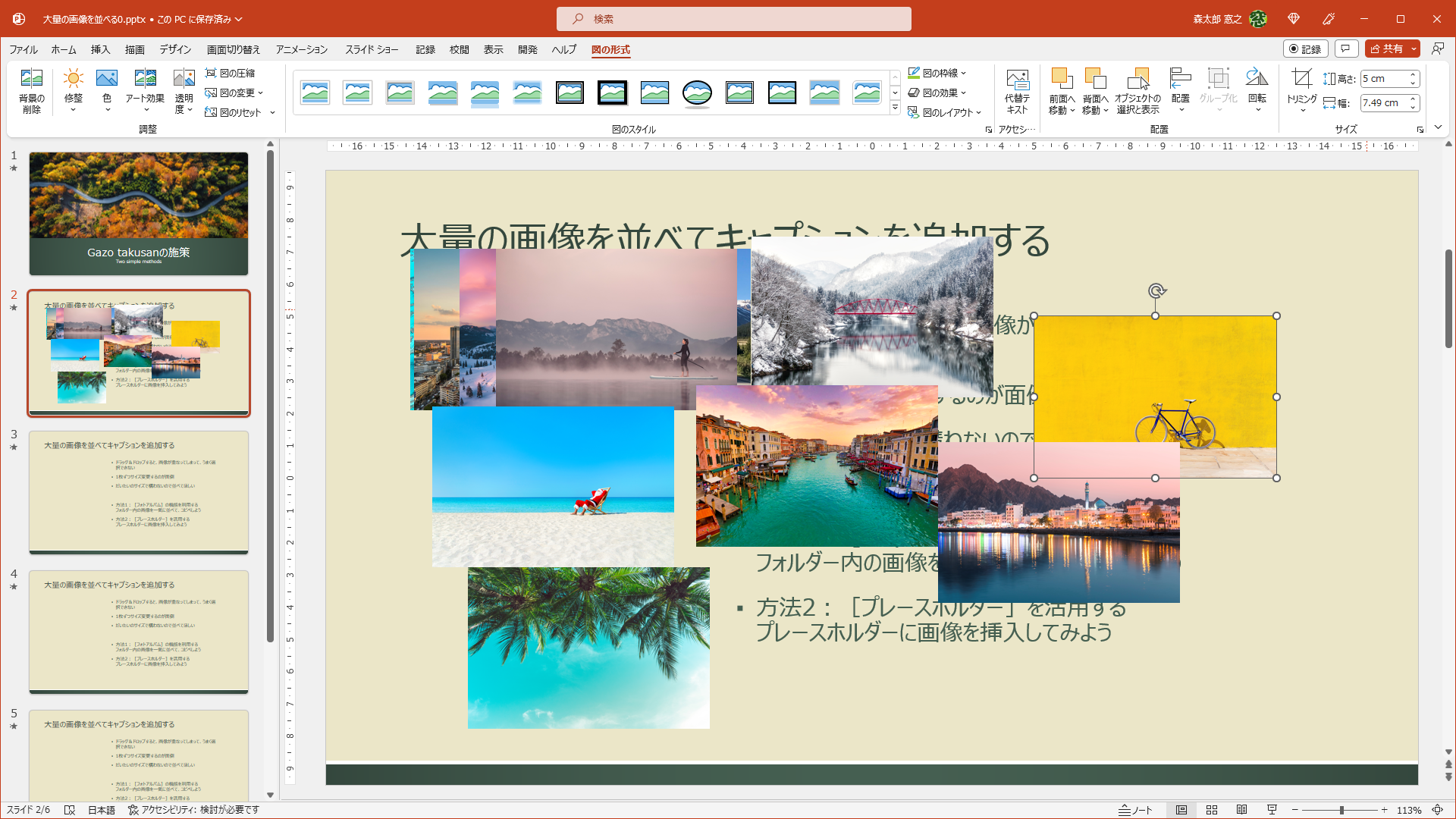The height and width of the screenshot is (819, 1456).
Task: Switch to Normal view in status bar
Action: click(x=1183, y=809)
